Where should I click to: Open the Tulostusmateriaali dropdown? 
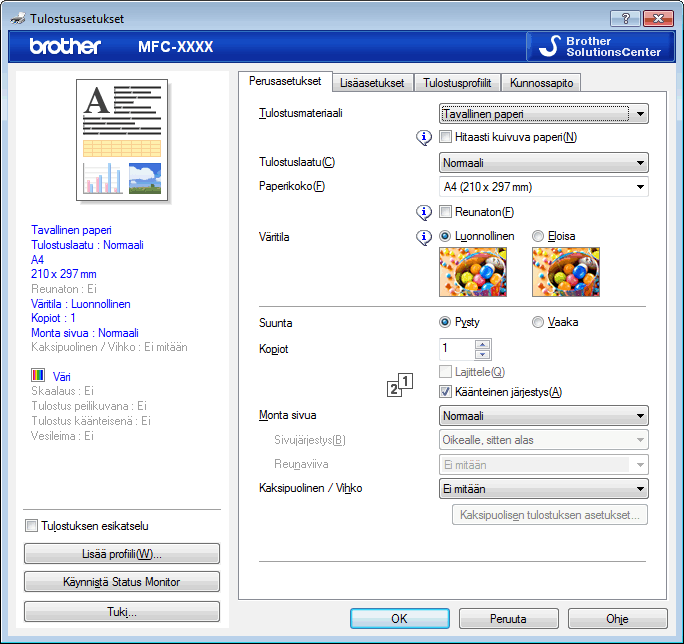click(544, 114)
